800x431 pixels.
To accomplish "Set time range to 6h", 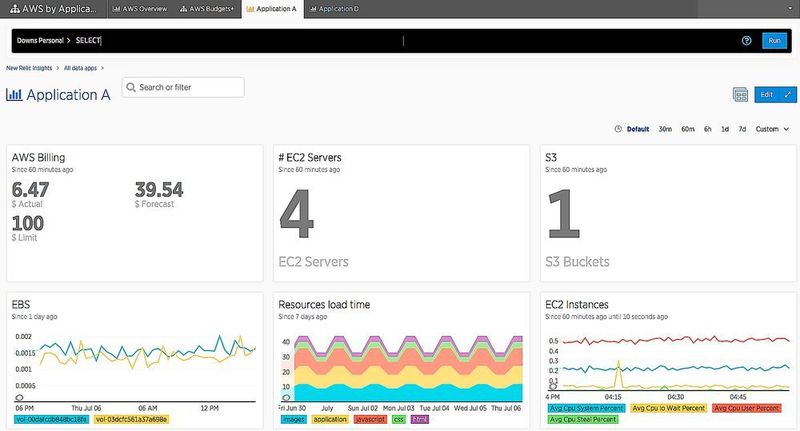I will tap(708, 129).
